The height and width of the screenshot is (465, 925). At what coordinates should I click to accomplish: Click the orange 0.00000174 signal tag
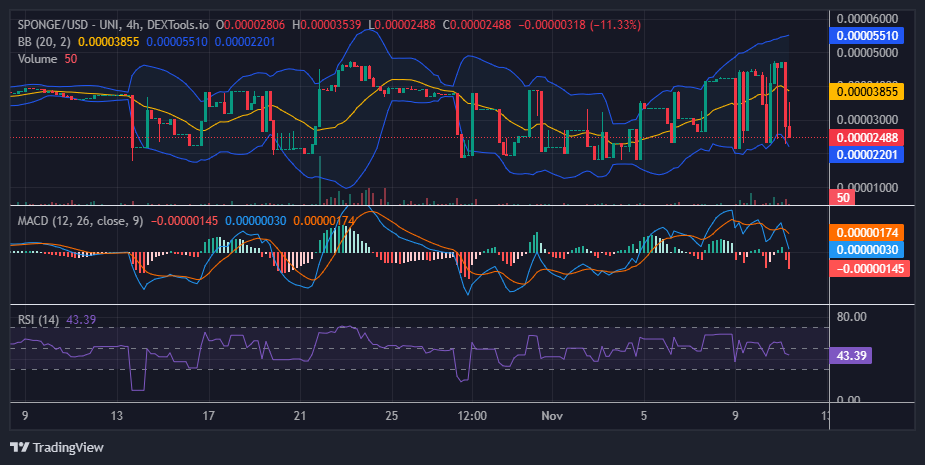tap(867, 232)
